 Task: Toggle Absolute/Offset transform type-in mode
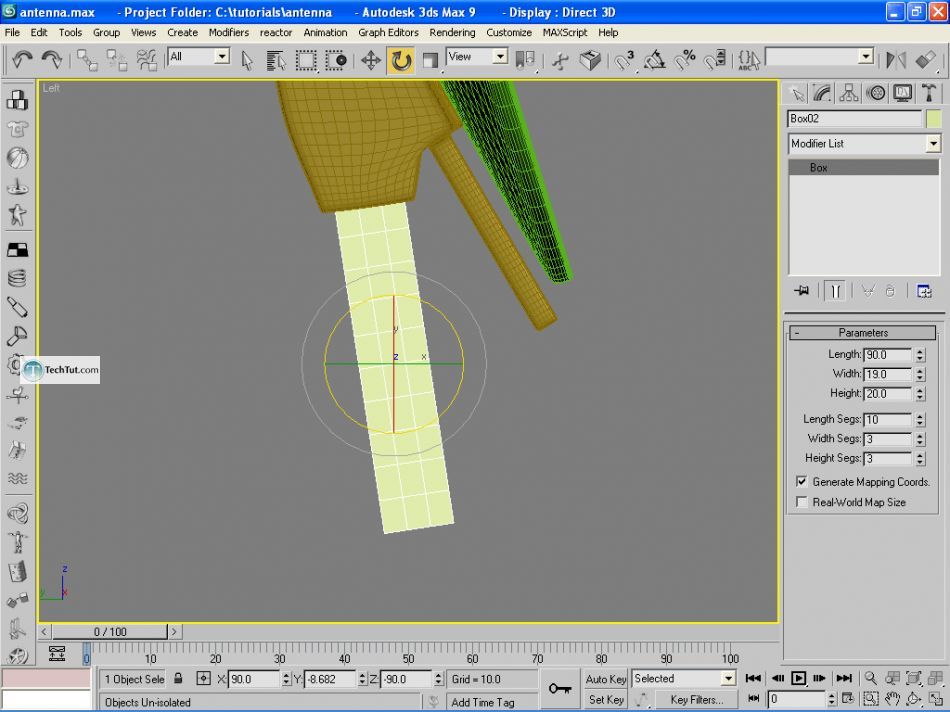(x=203, y=679)
